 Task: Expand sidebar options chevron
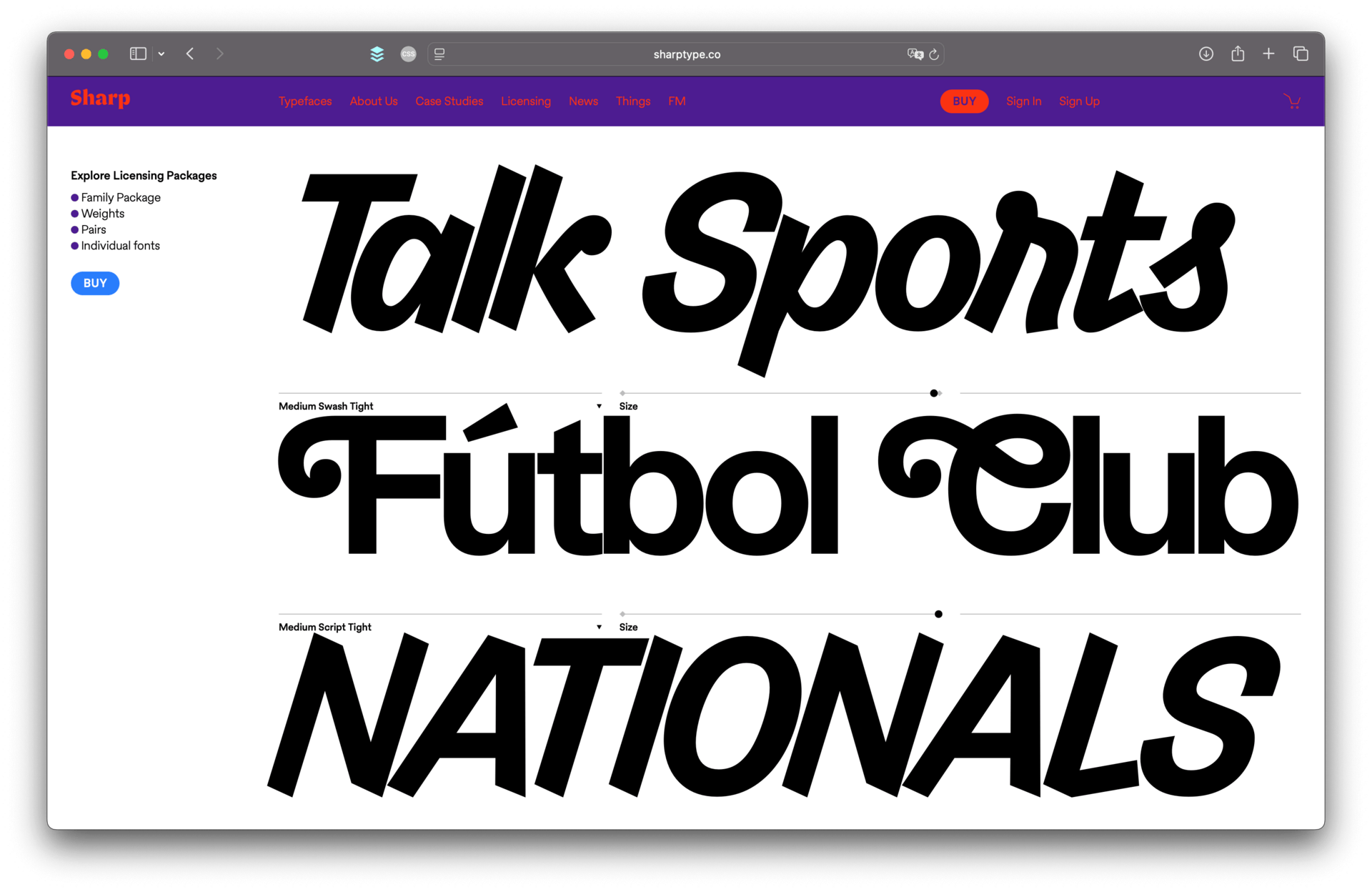coord(161,54)
